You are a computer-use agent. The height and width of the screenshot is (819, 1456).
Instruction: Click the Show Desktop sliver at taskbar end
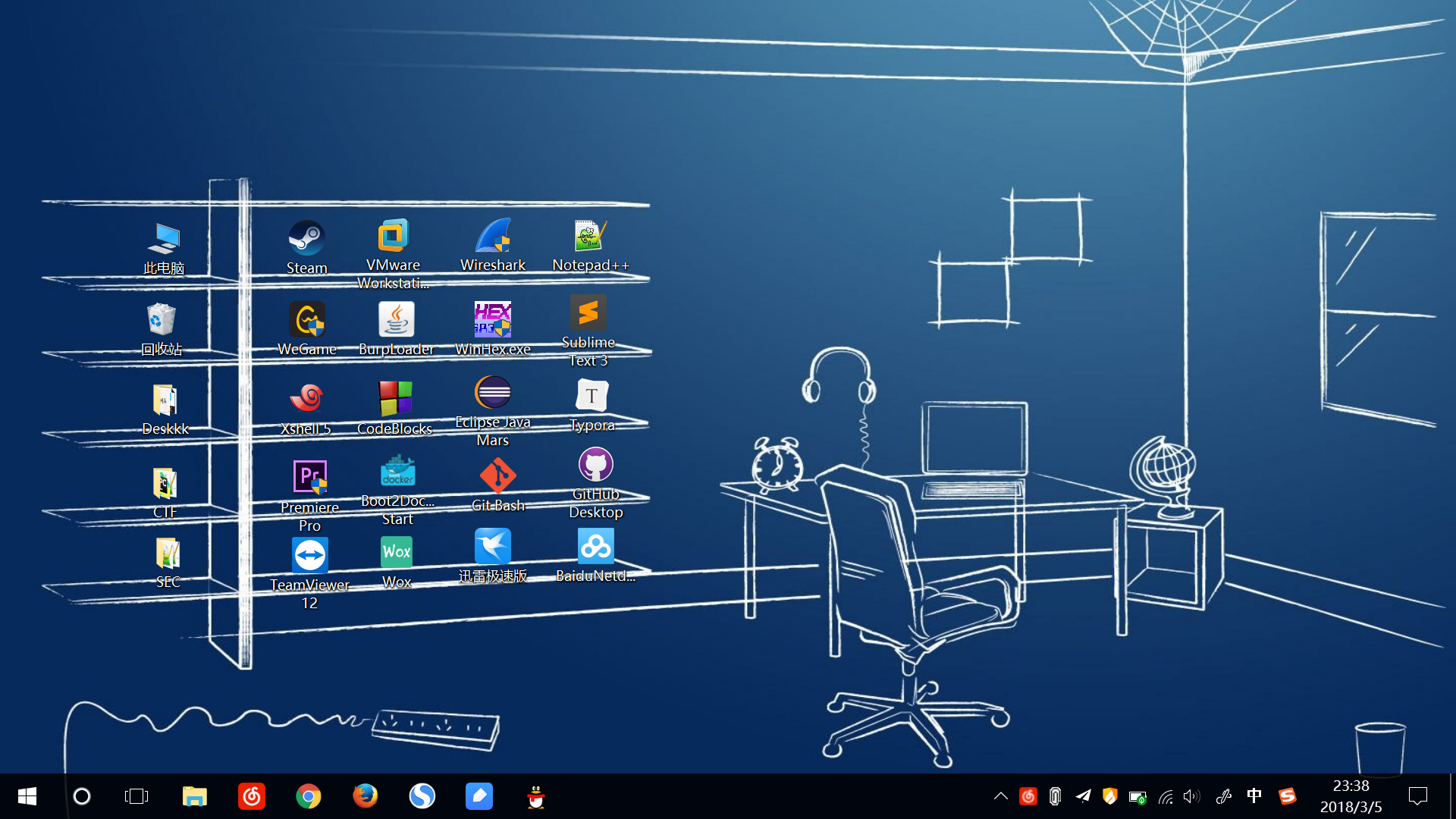[1452, 796]
